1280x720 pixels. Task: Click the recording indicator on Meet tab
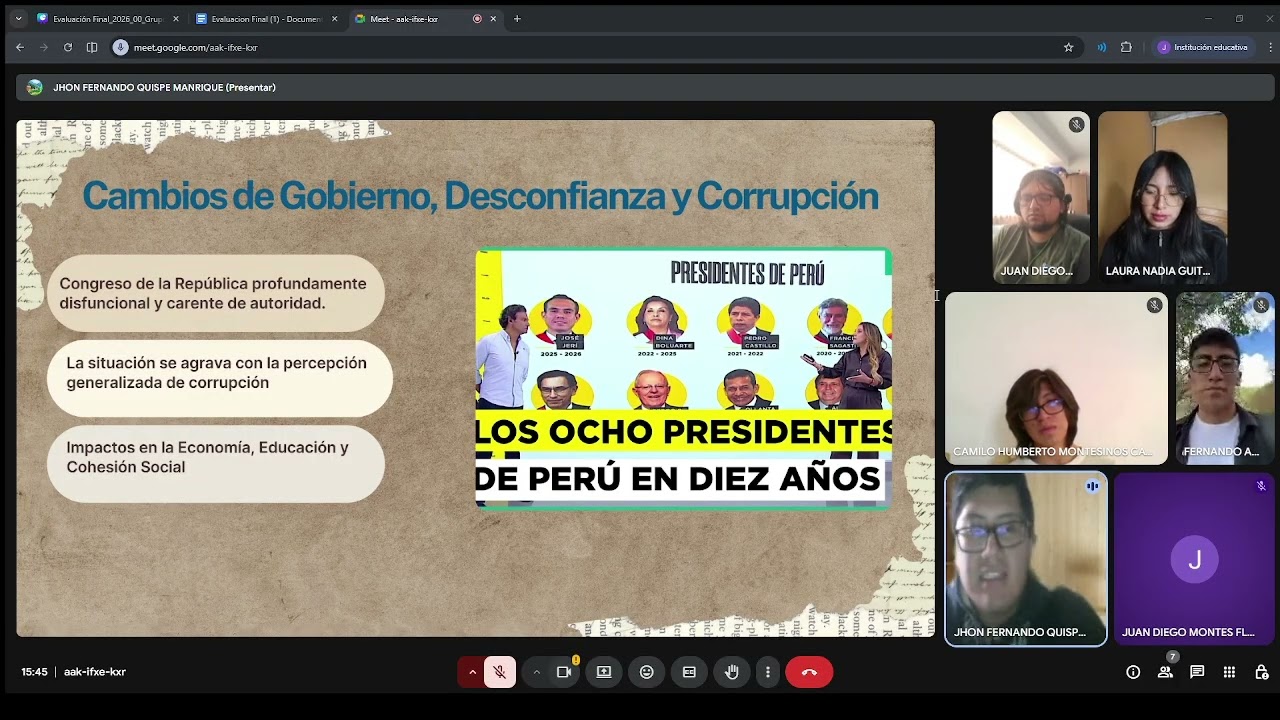[477, 18]
